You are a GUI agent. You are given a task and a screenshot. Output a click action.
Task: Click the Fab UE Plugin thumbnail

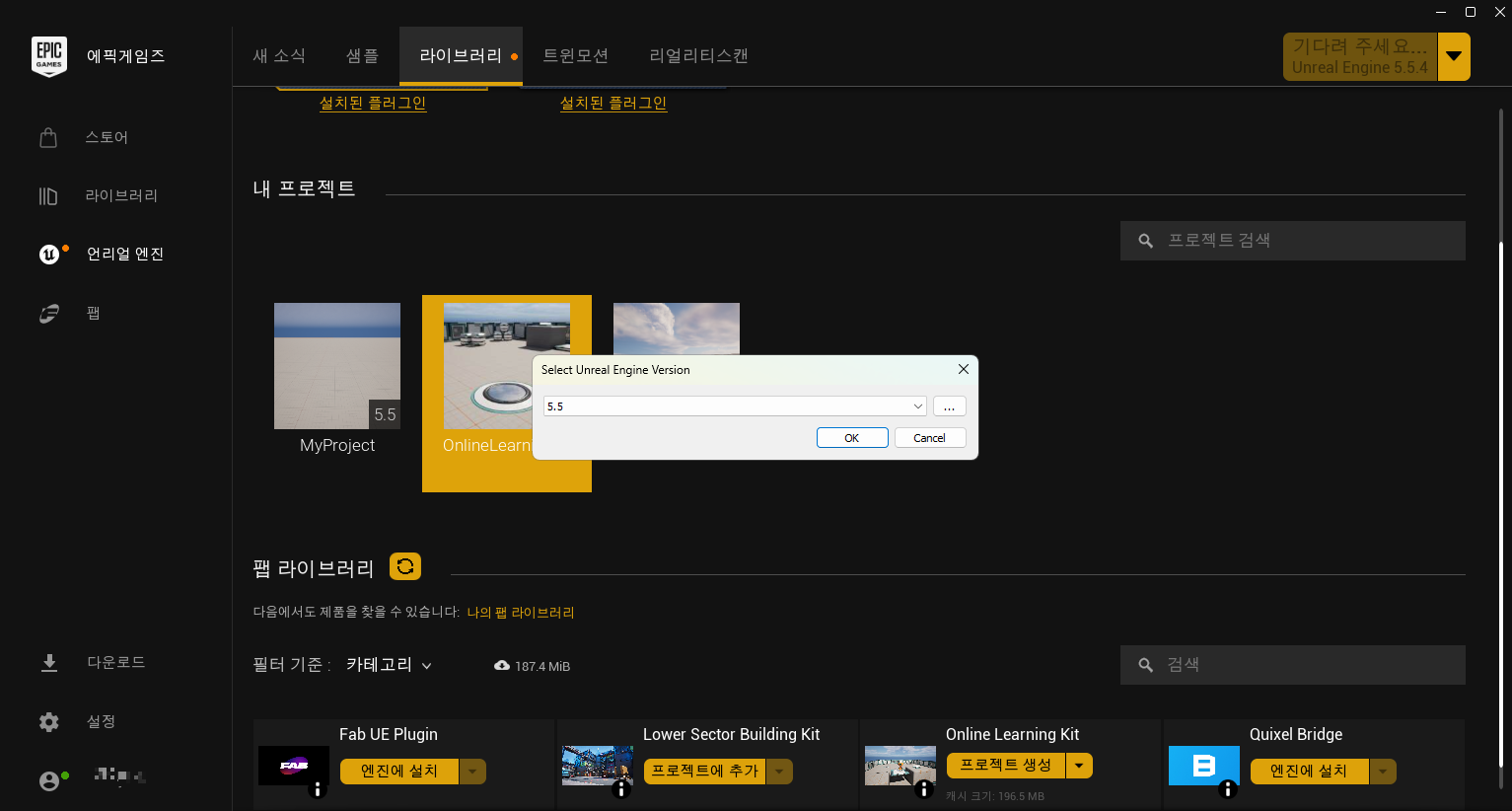click(x=294, y=766)
